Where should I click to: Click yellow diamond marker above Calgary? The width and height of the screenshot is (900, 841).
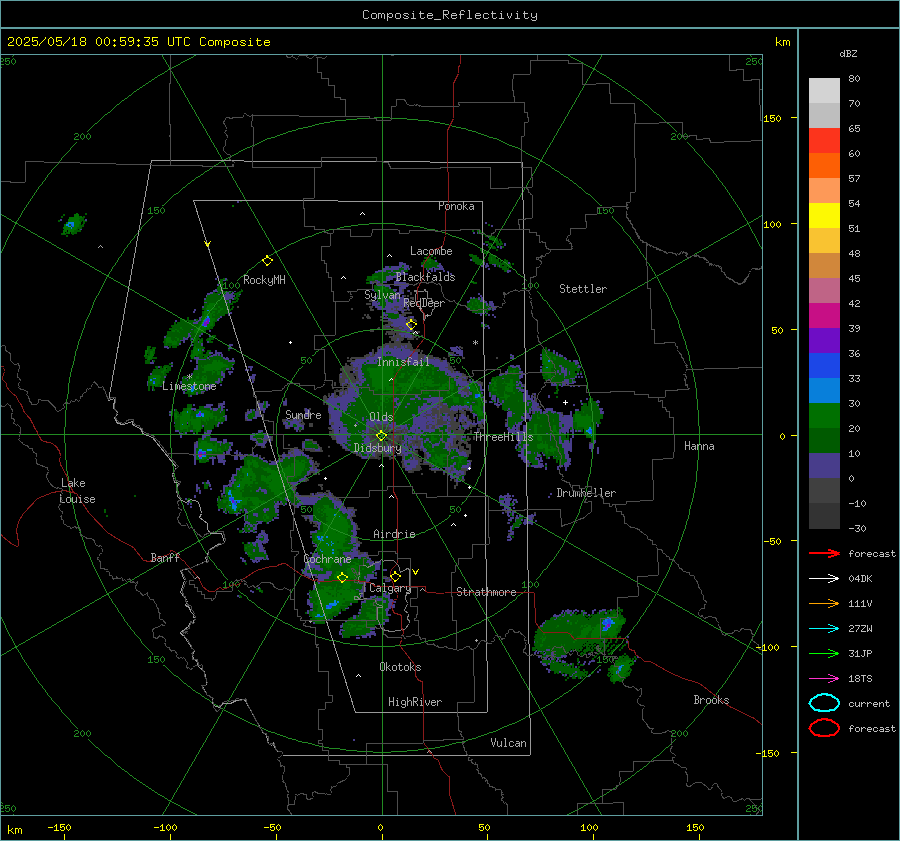395,576
